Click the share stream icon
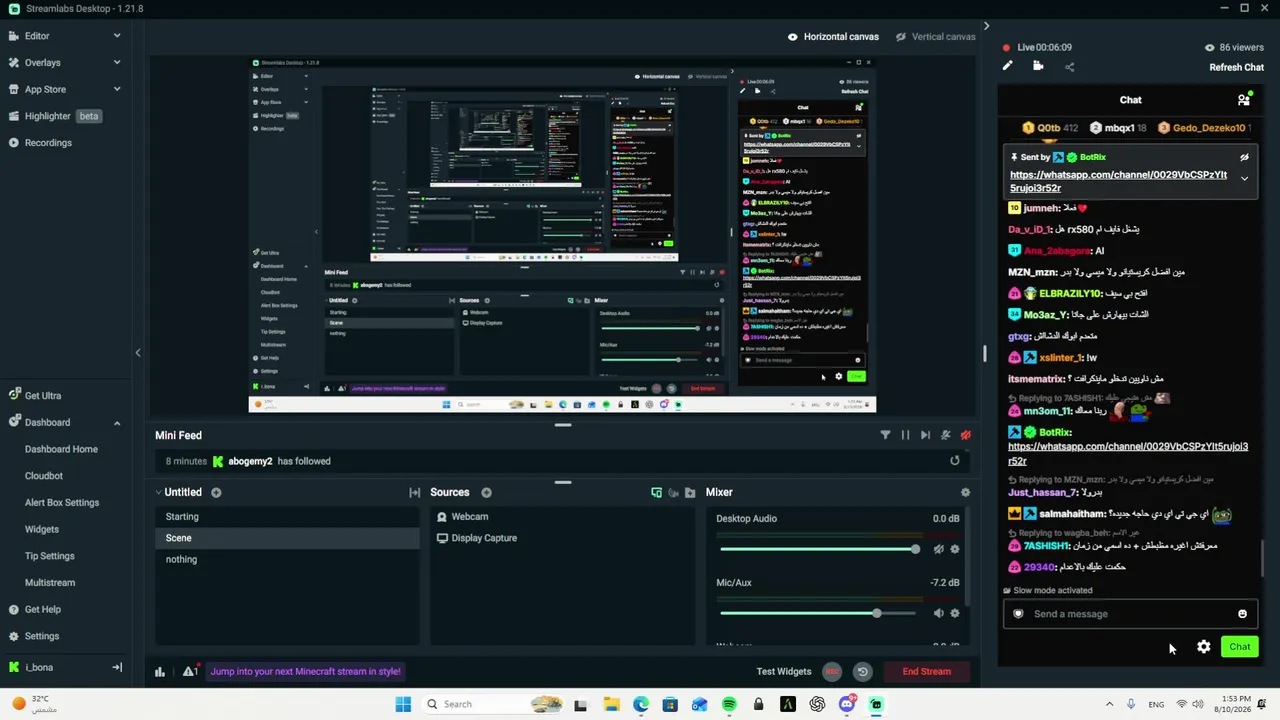Image resolution: width=1280 pixels, height=720 pixels. (1069, 67)
